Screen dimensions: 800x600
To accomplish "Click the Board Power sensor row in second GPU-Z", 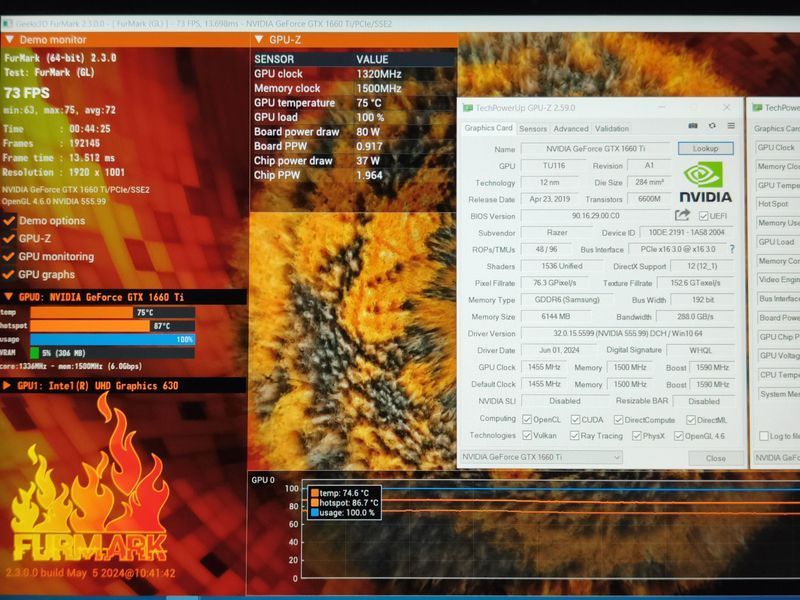I will pos(777,317).
